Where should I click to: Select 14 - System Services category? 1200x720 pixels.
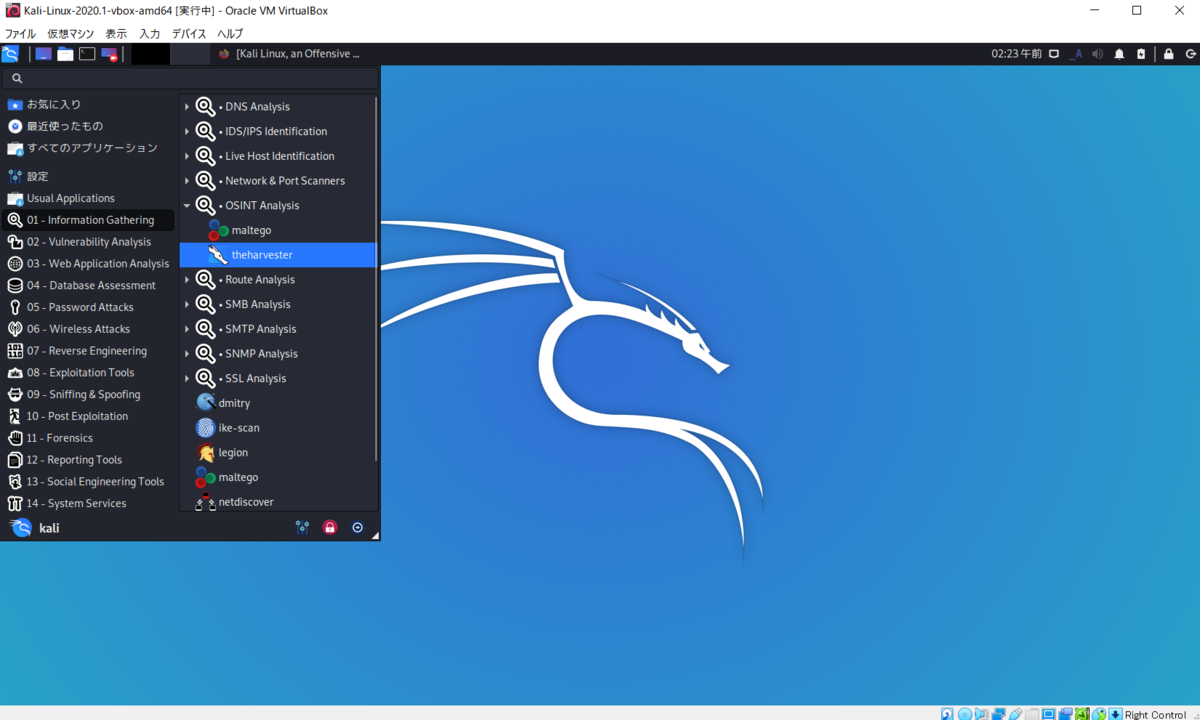89,503
